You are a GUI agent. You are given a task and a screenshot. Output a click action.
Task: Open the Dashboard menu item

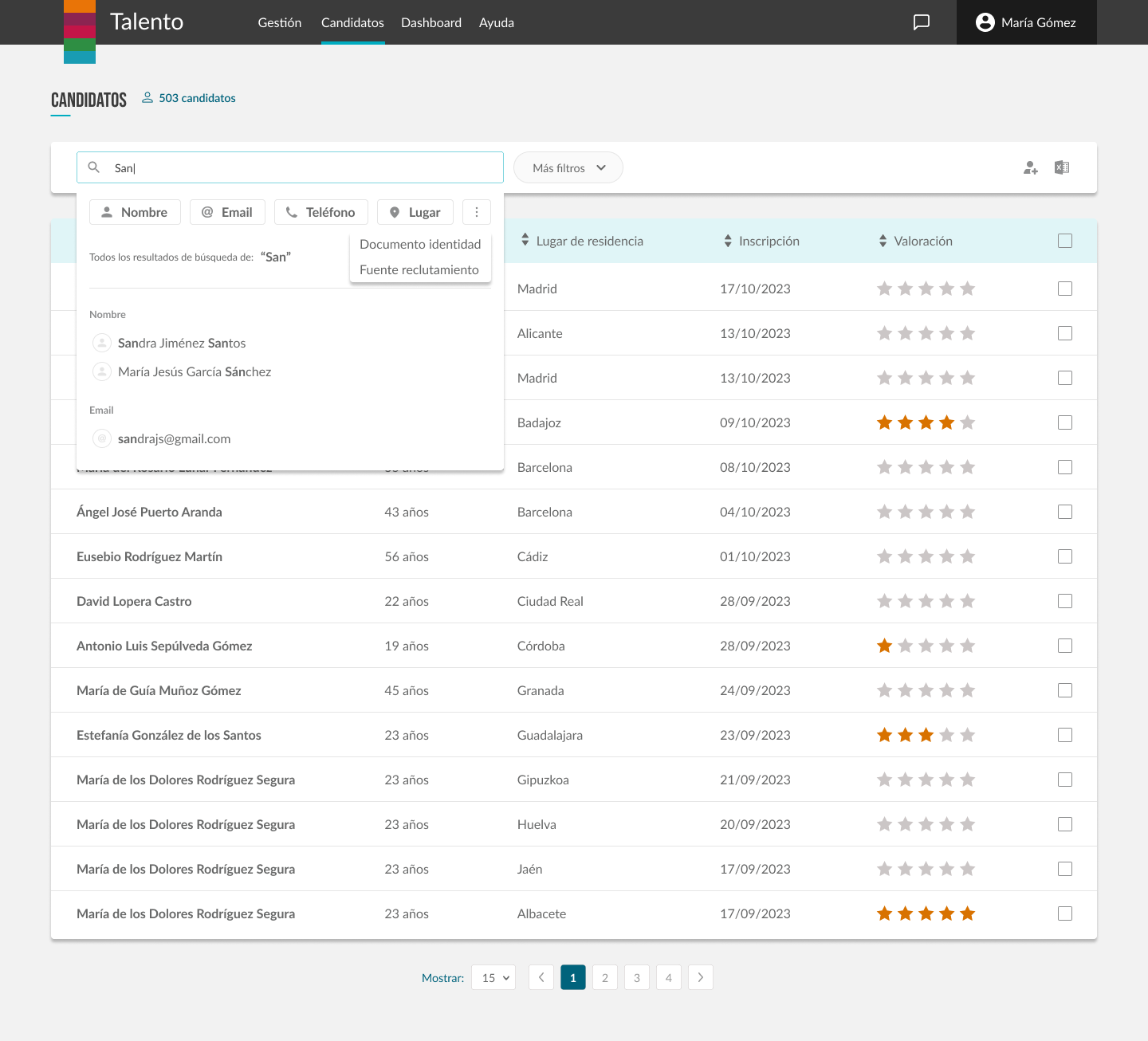[x=431, y=22]
